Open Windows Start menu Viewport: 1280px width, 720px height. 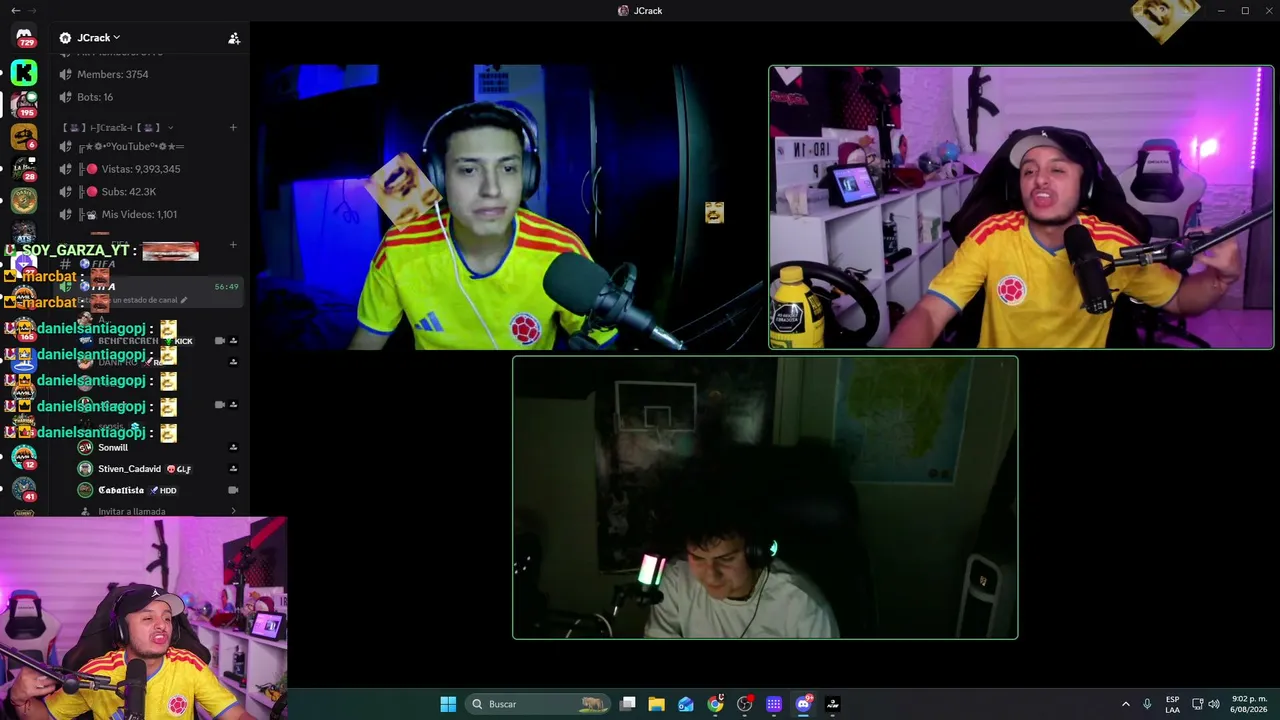click(x=448, y=704)
